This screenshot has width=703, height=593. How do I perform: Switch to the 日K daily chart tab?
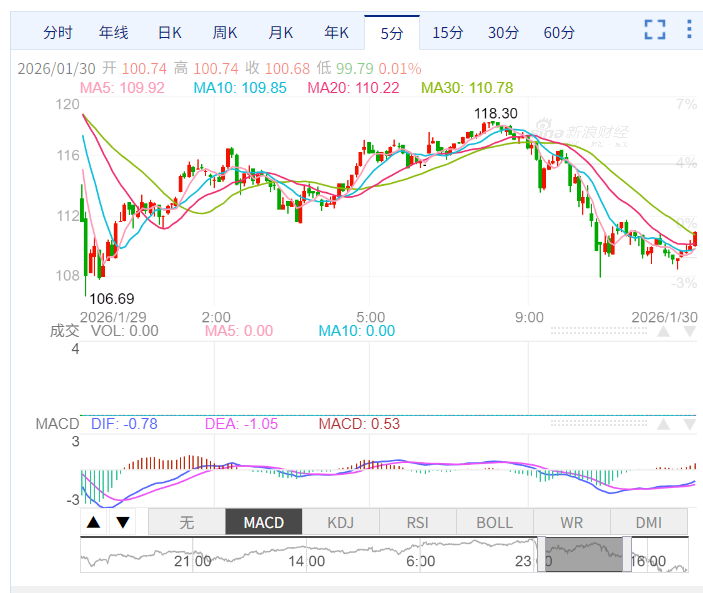tap(170, 33)
